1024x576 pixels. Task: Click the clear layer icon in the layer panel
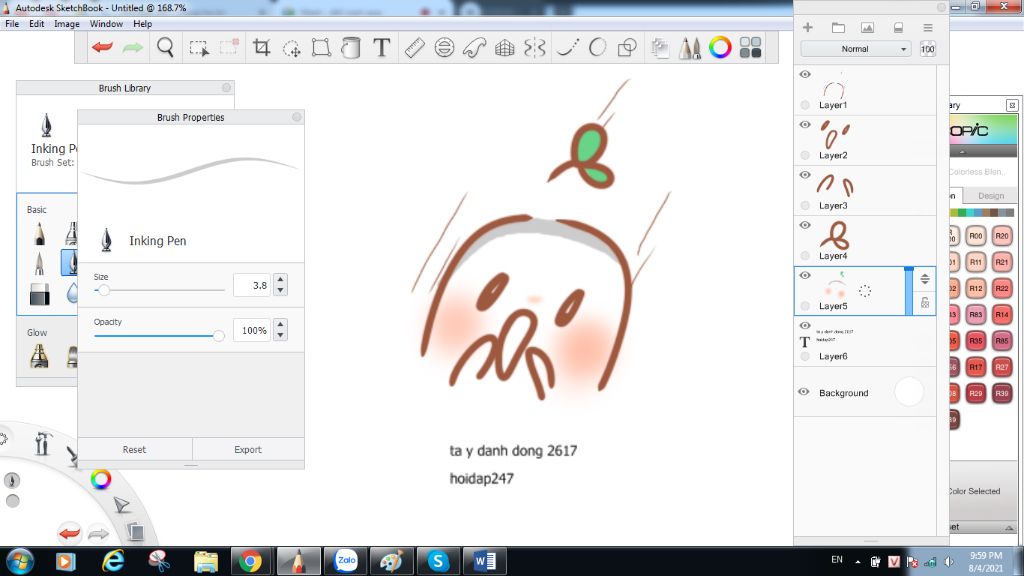click(898, 27)
